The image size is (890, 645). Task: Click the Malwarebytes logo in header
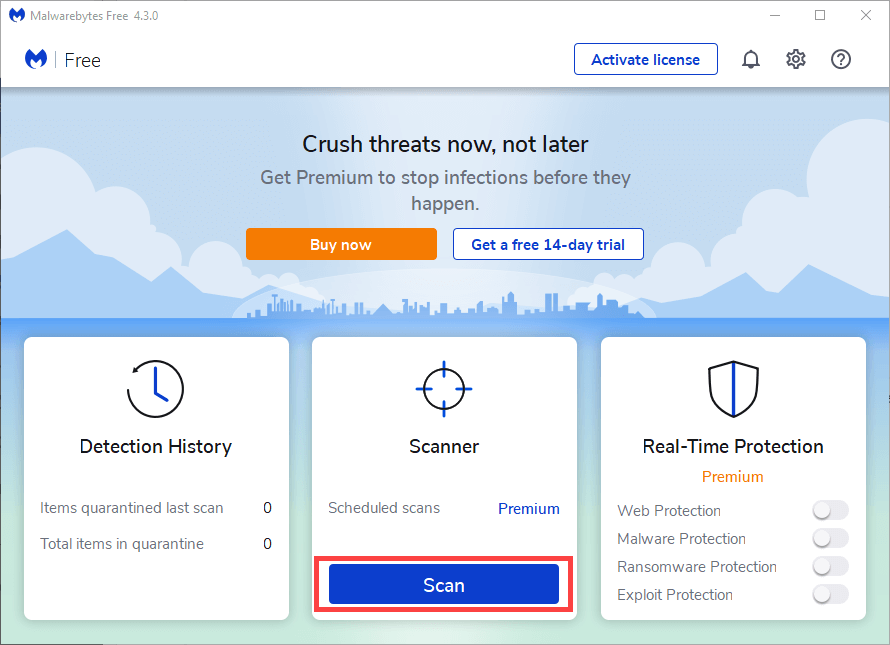tap(36, 60)
